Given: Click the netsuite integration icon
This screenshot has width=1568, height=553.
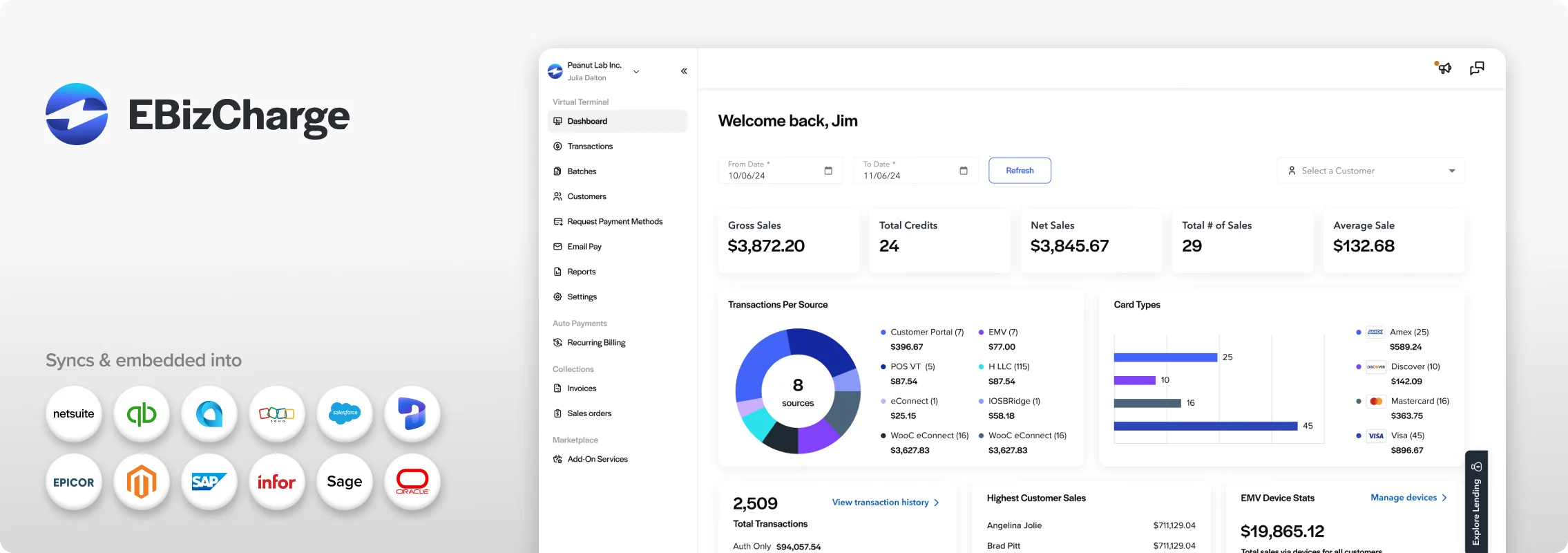Looking at the screenshot, I should [x=74, y=413].
